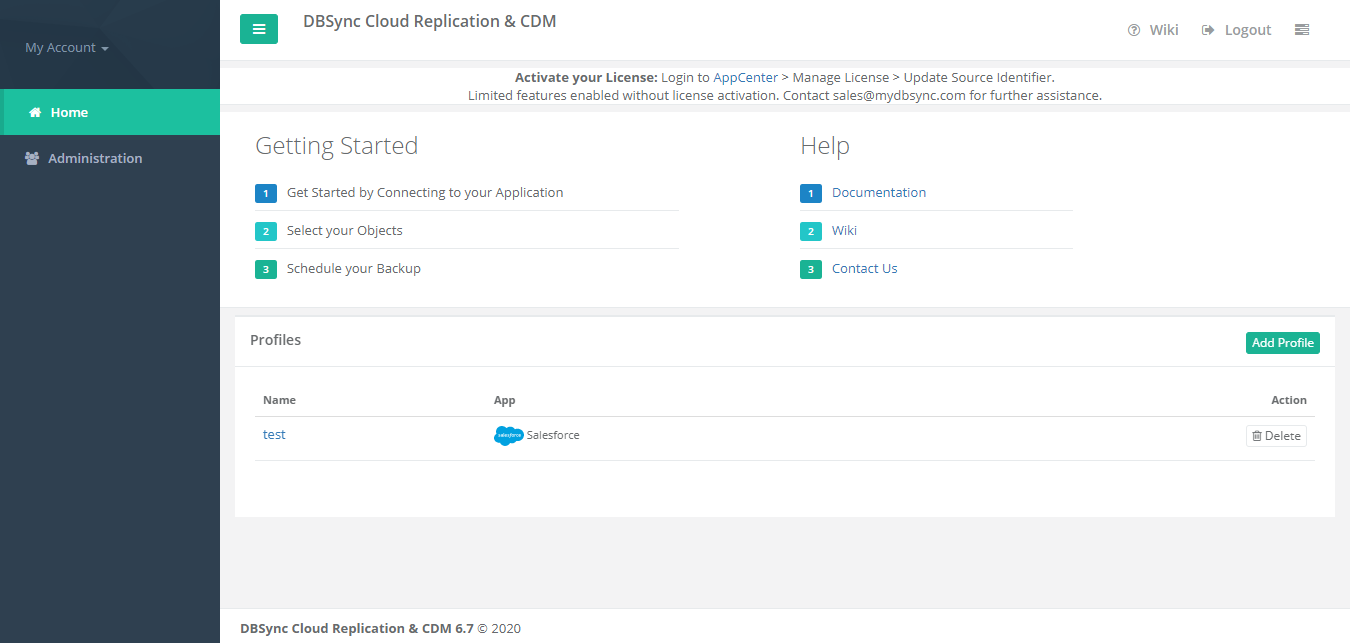Open the Wiki link under Help
The width and height of the screenshot is (1350, 643).
(844, 231)
